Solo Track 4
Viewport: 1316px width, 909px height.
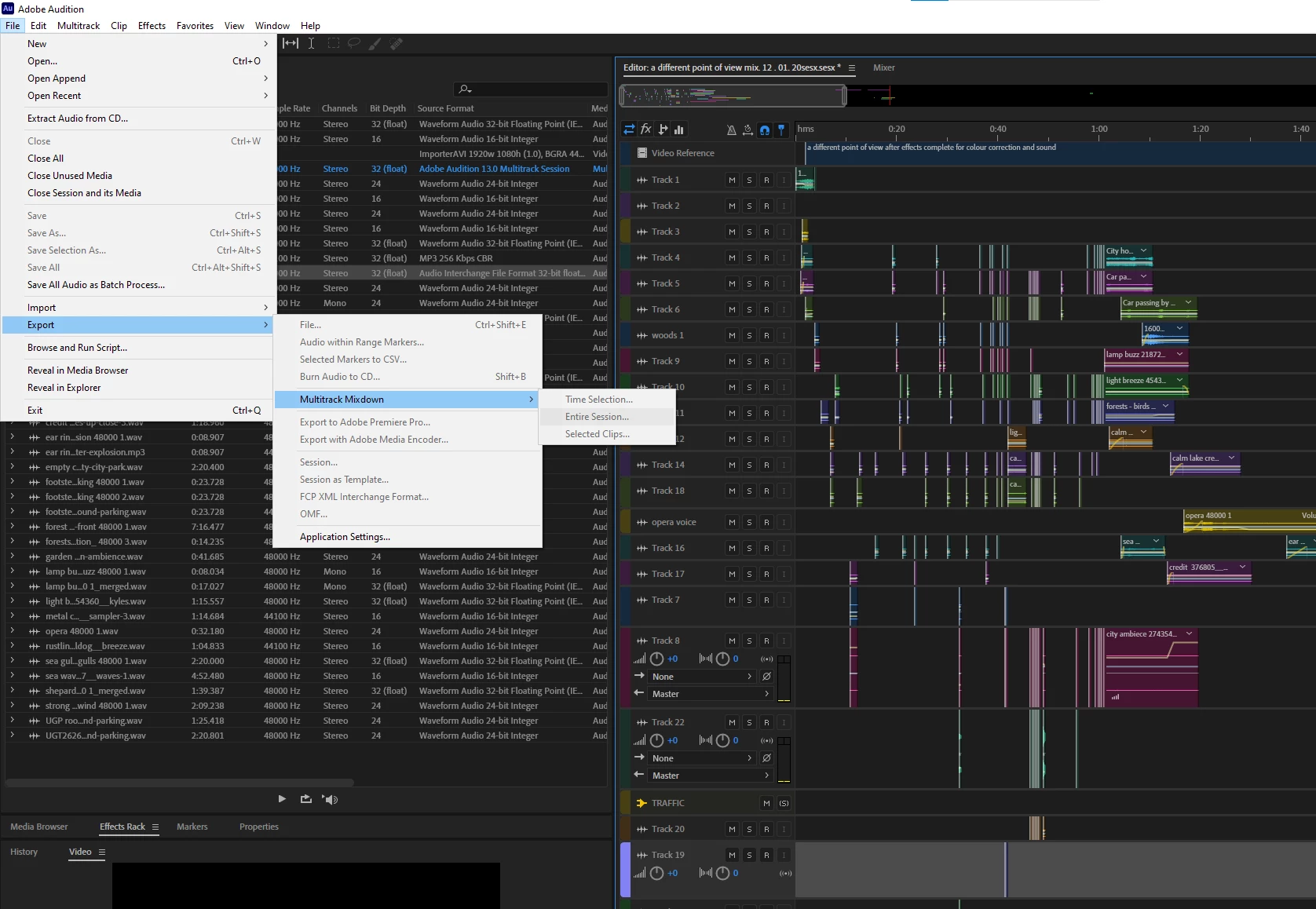click(750, 257)
